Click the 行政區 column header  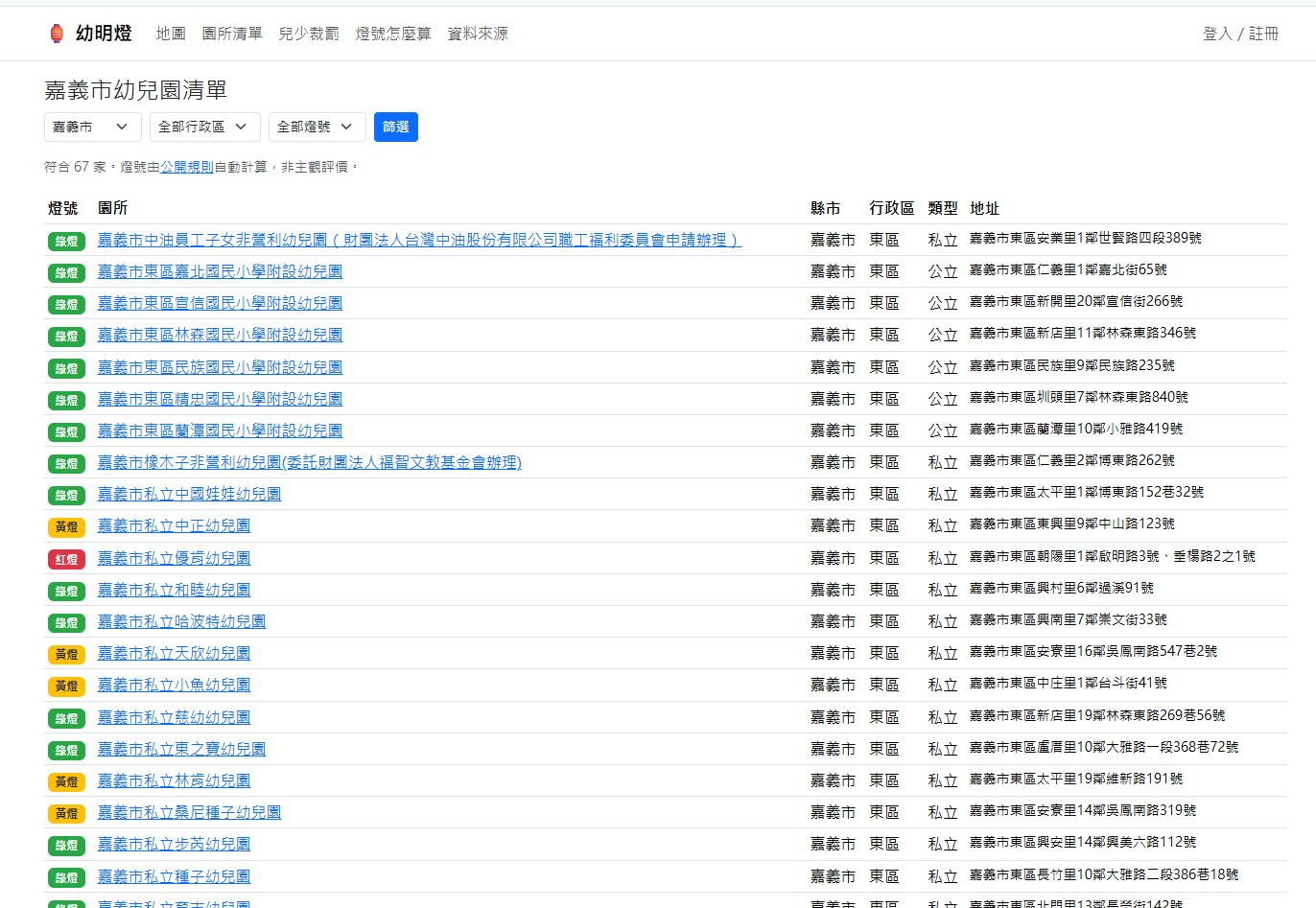coord(892,208)
